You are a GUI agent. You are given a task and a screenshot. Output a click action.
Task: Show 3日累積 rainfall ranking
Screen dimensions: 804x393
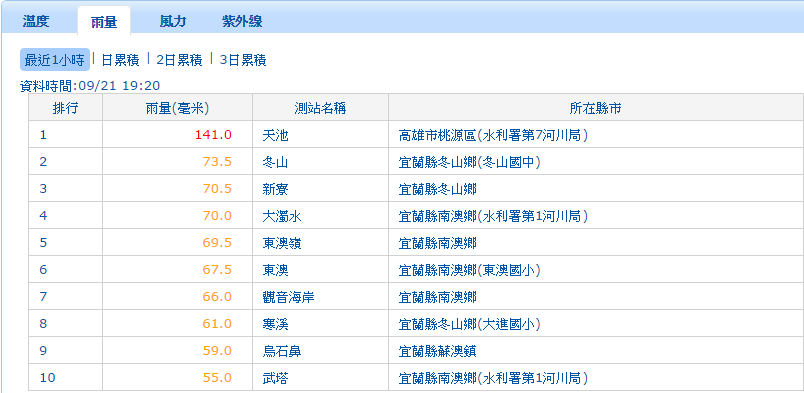[243, 60]
